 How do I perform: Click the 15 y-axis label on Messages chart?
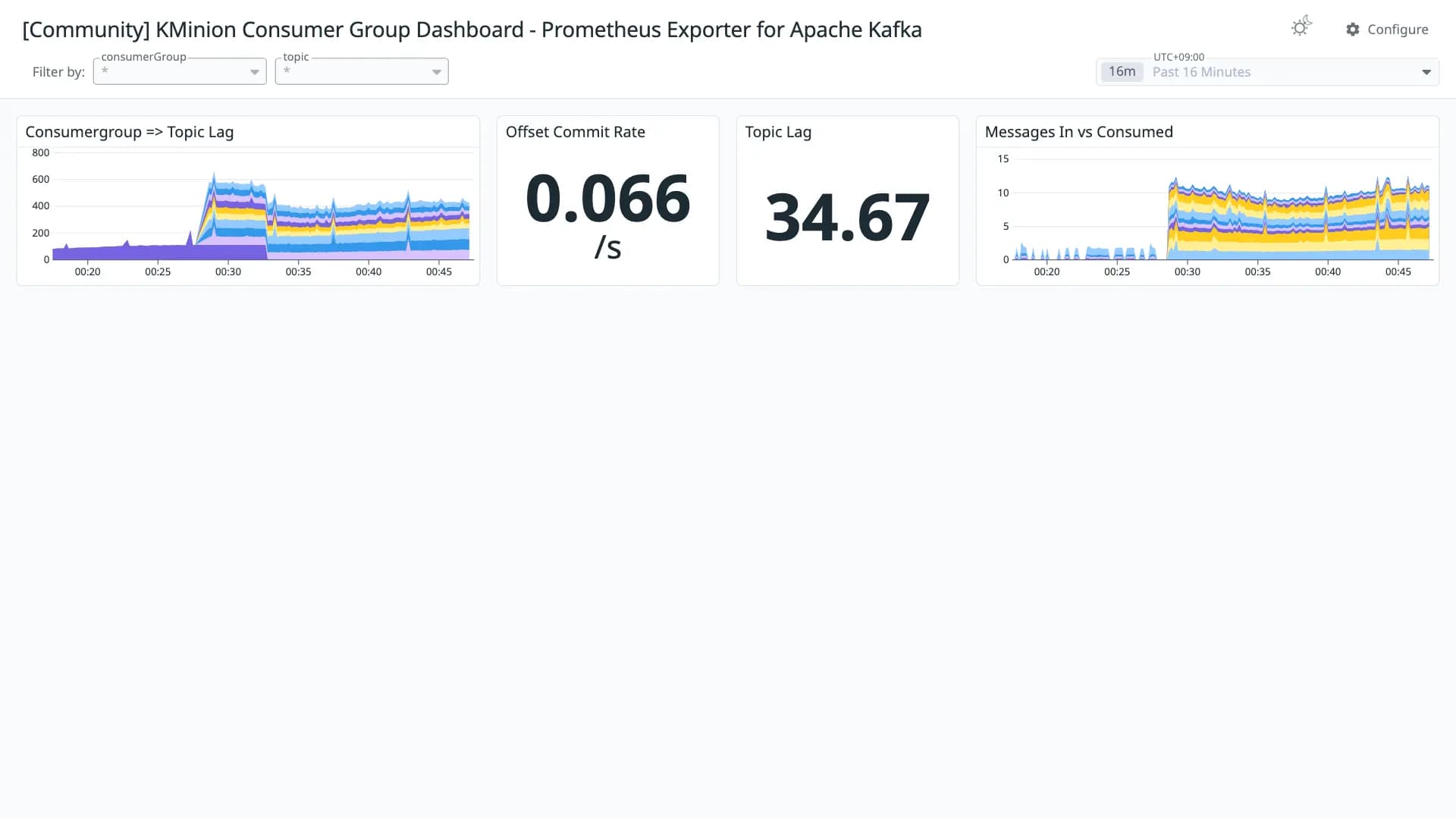click(x=1003, y=158)
